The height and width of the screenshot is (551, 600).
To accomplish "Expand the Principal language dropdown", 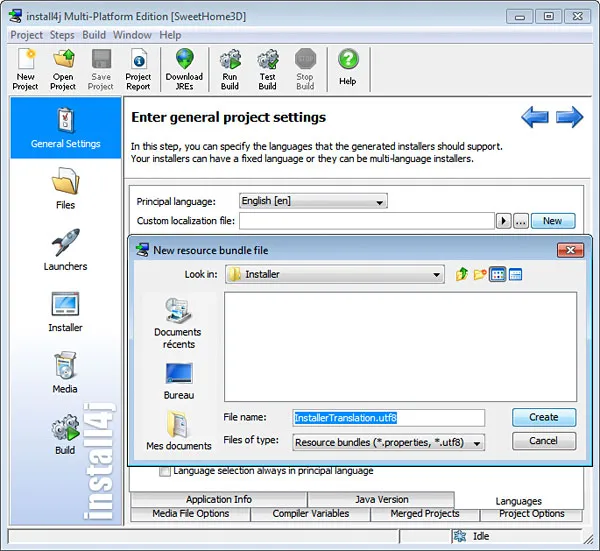I will coord(379,202).
